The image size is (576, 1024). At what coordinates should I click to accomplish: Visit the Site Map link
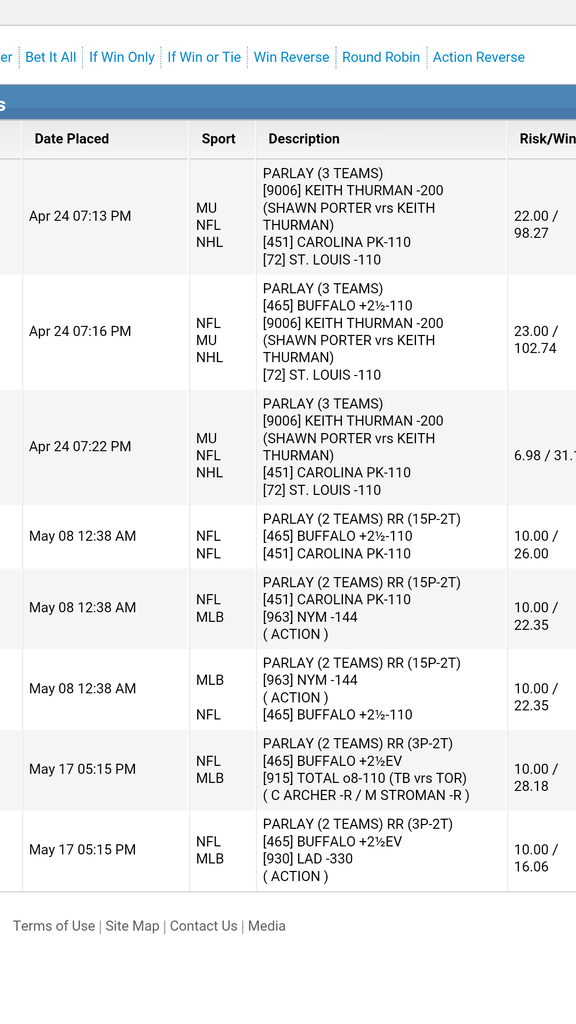[132, 926]
